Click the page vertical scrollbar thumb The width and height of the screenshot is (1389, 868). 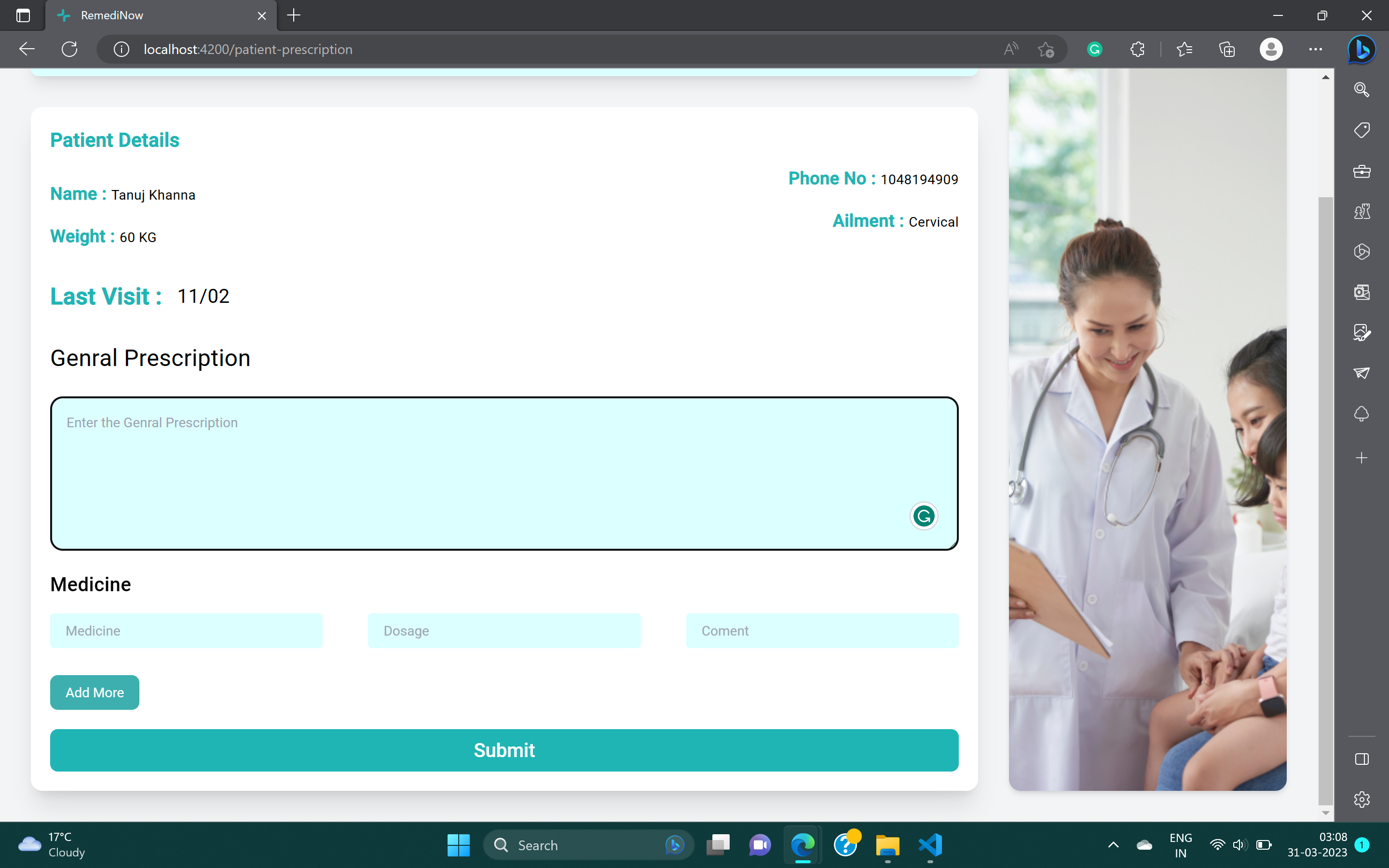1325,500
